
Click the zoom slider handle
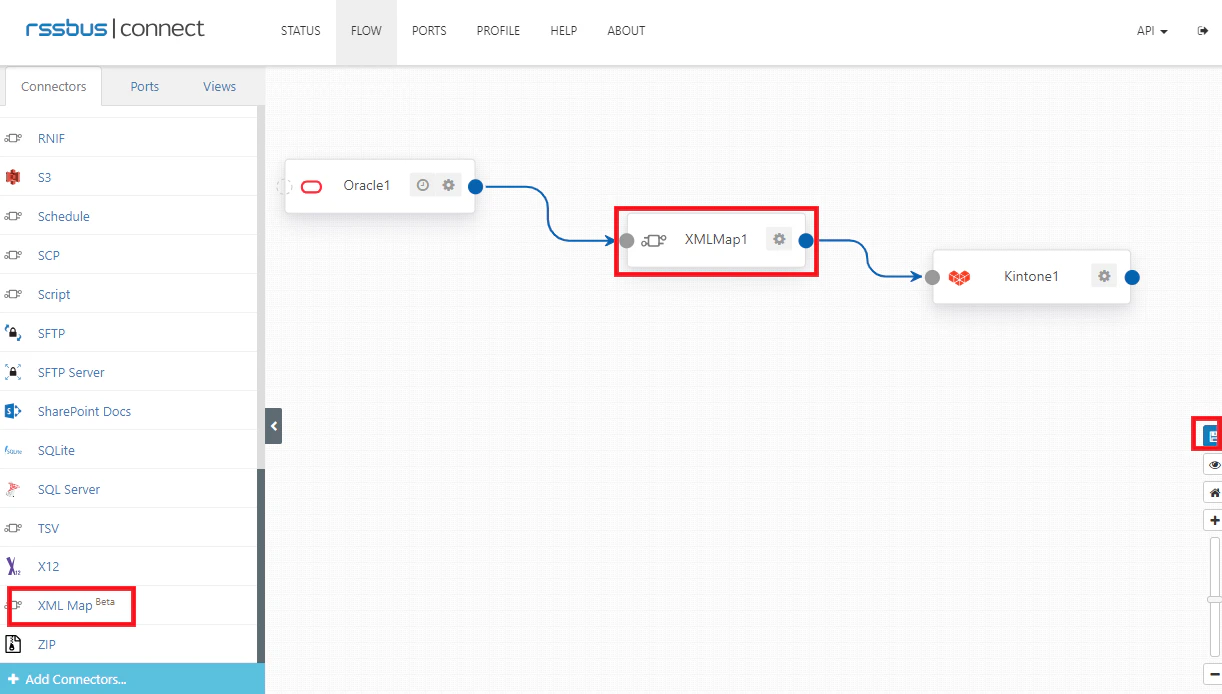pos(1214,599)
